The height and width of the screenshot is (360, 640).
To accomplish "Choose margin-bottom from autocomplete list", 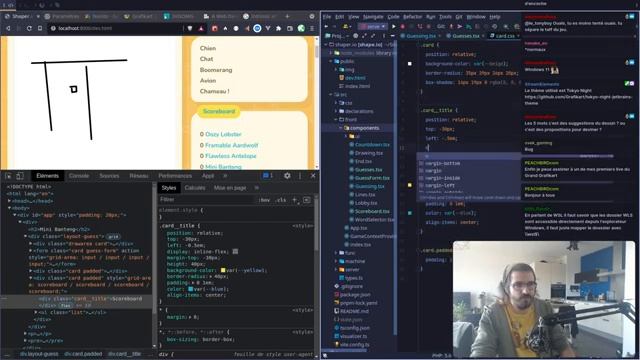I will (x=442, y=163).
